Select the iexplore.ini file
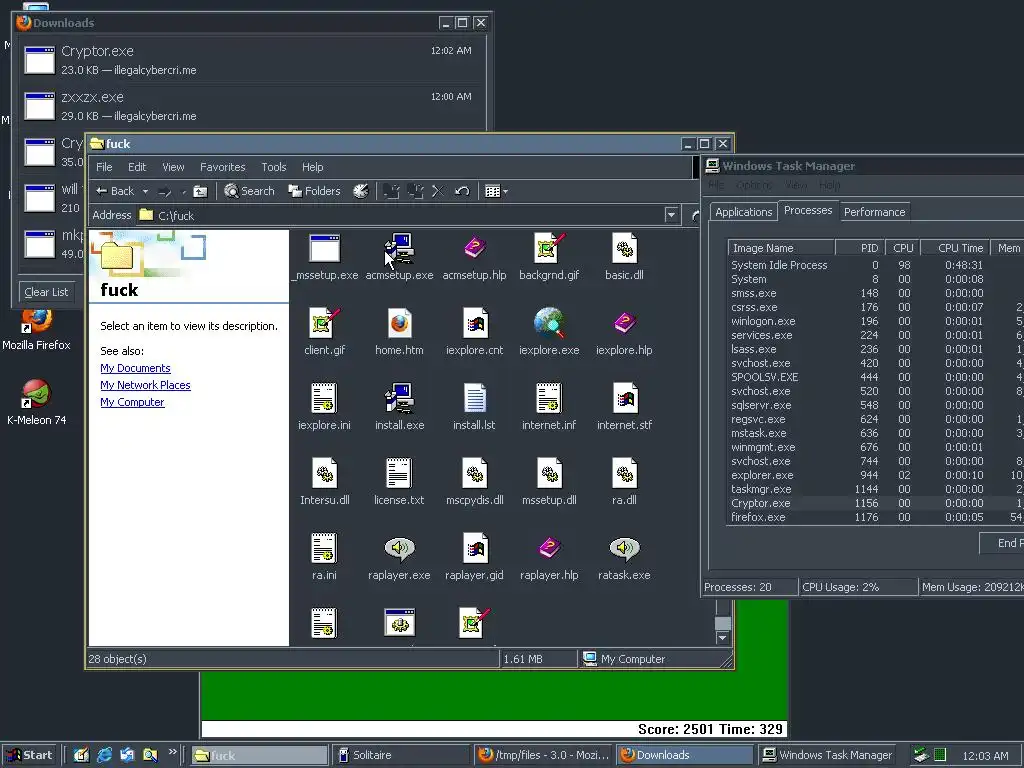This screenshot has height=768, width=1024. pyautogui.click(x=325, y=408)
